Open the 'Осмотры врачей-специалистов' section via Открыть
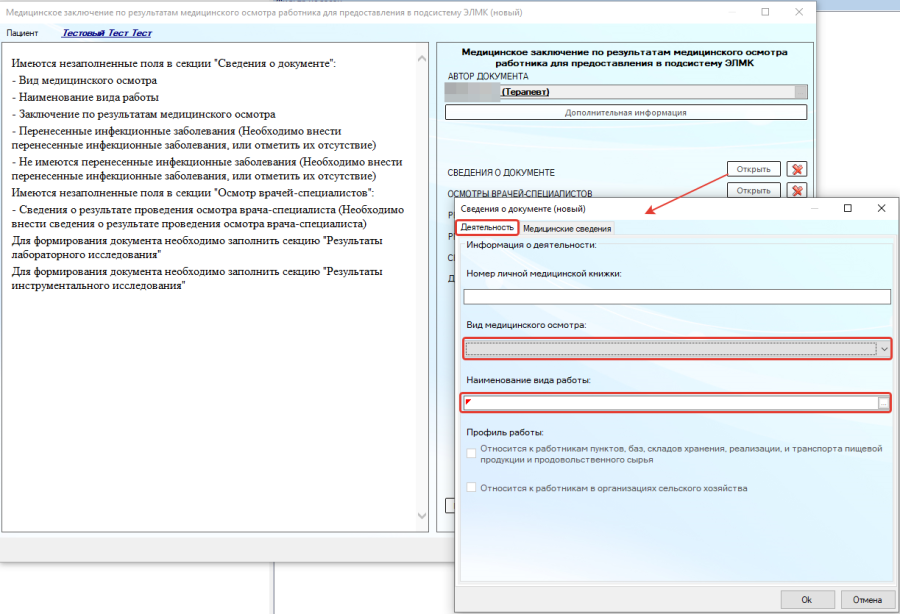Image resolution: width=900 pixels, height=614 pixels. coord(754,190)
